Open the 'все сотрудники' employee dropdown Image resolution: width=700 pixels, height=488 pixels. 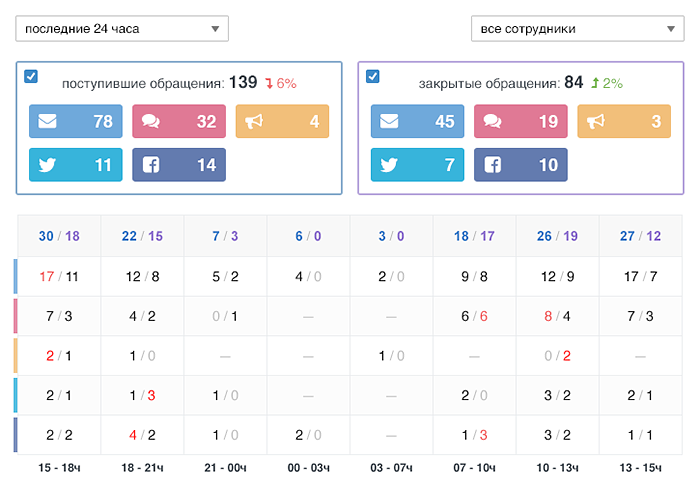point(578,29)
